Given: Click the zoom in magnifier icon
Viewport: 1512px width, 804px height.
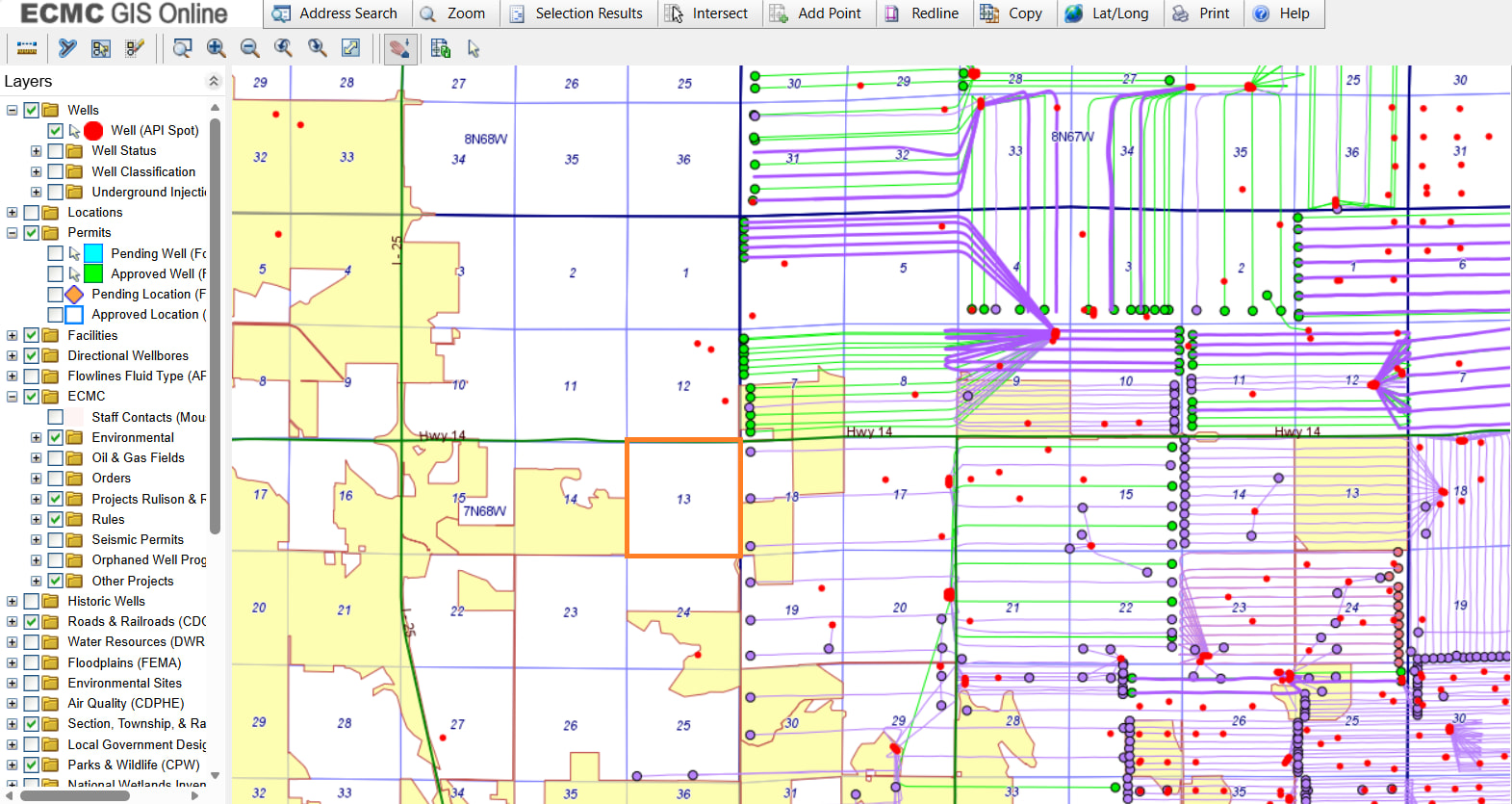Looking at the screenshot, I should [217, 48].
